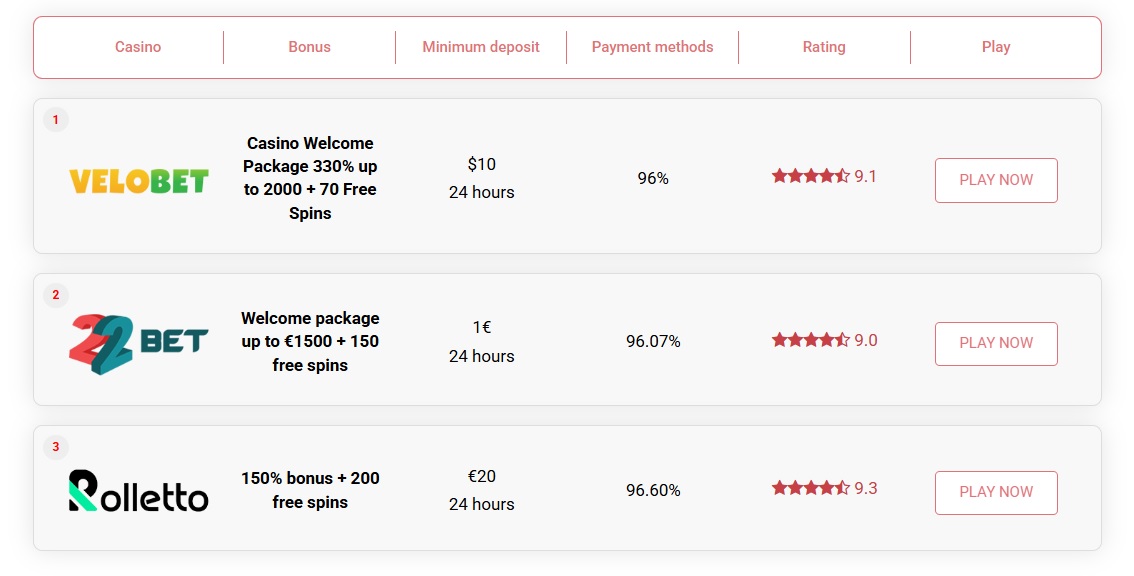Select the Payment methods column header
Viewport: 1134px width, 576px height.
click(652, 47)
